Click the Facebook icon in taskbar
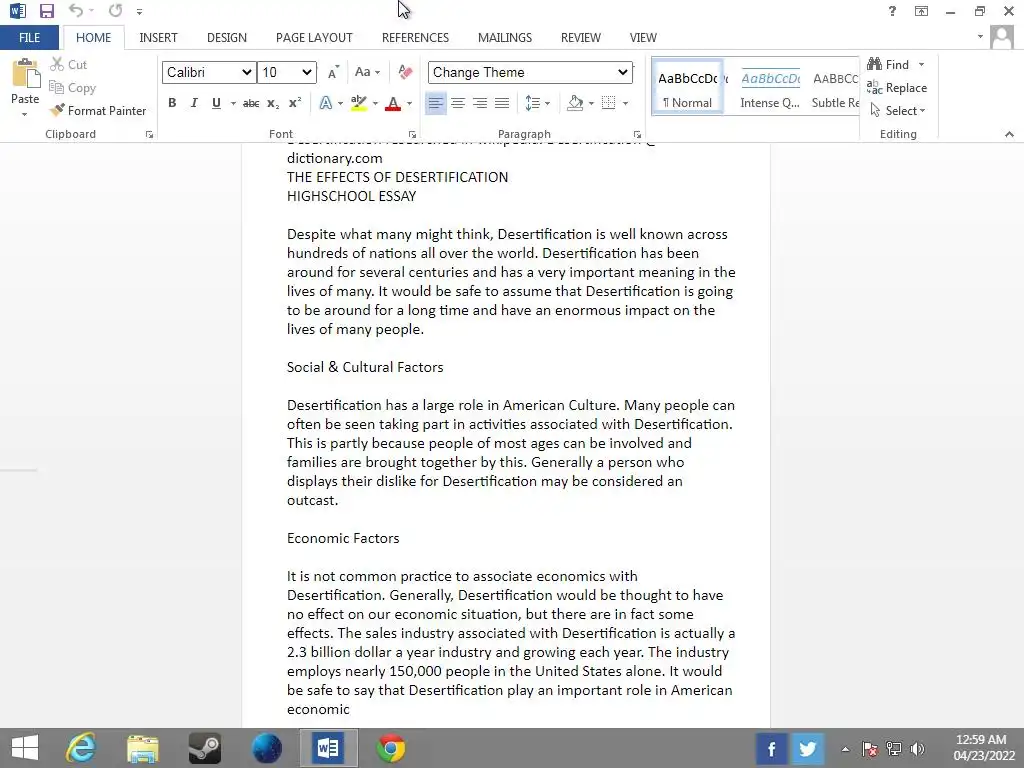Screen dimensions: 1024x768 [771, 748]
